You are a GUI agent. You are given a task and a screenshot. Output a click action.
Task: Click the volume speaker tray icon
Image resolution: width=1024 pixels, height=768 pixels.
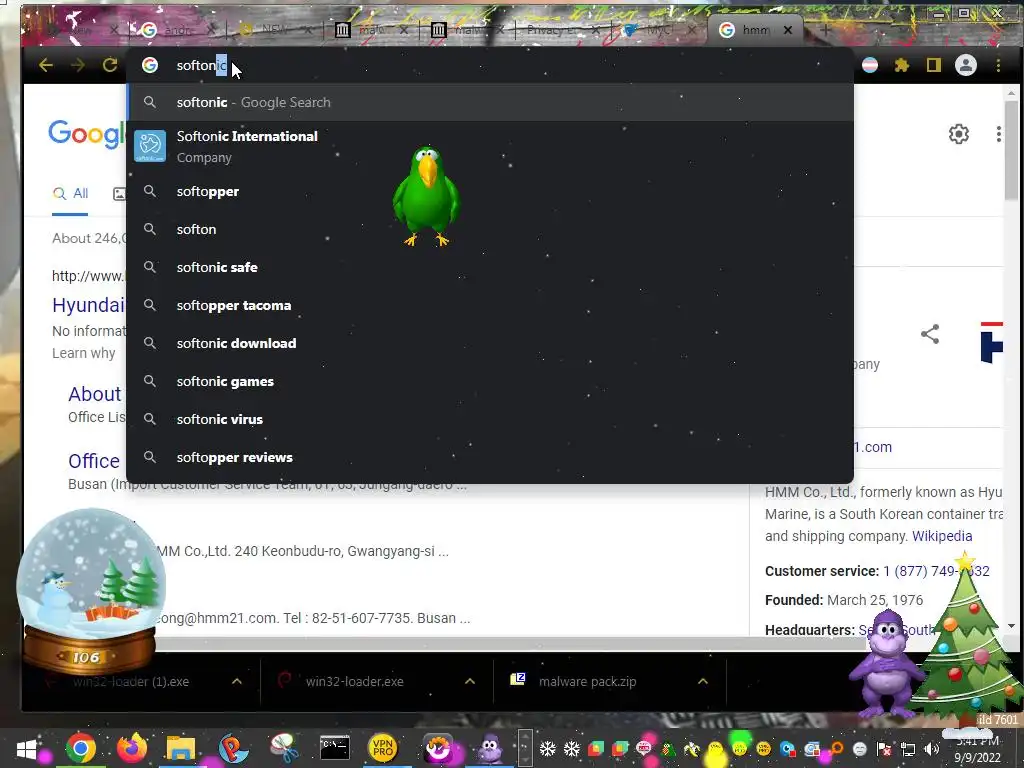pos(932,749)
